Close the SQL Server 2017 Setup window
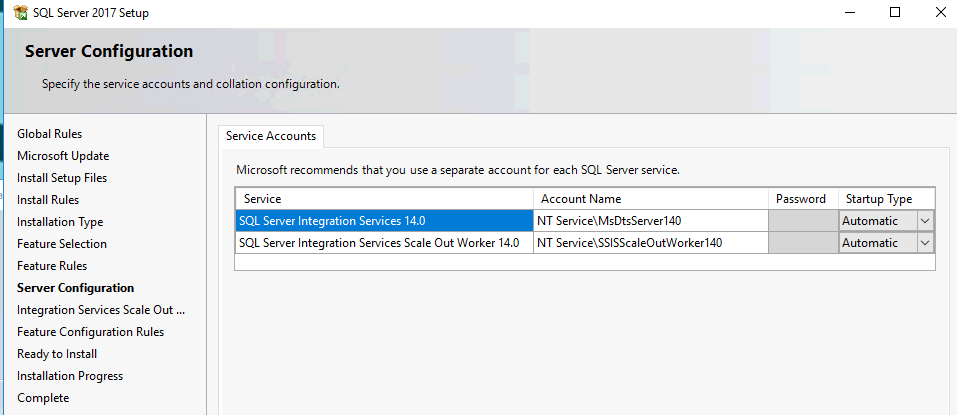The width and height of the screenshot is (957, 415). 941,12
